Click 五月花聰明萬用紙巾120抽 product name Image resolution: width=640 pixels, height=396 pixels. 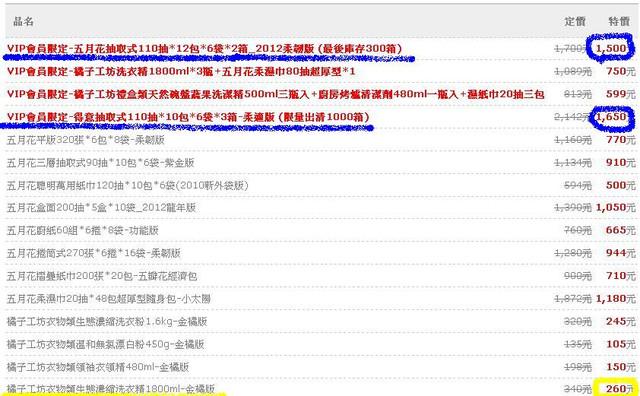127,185
